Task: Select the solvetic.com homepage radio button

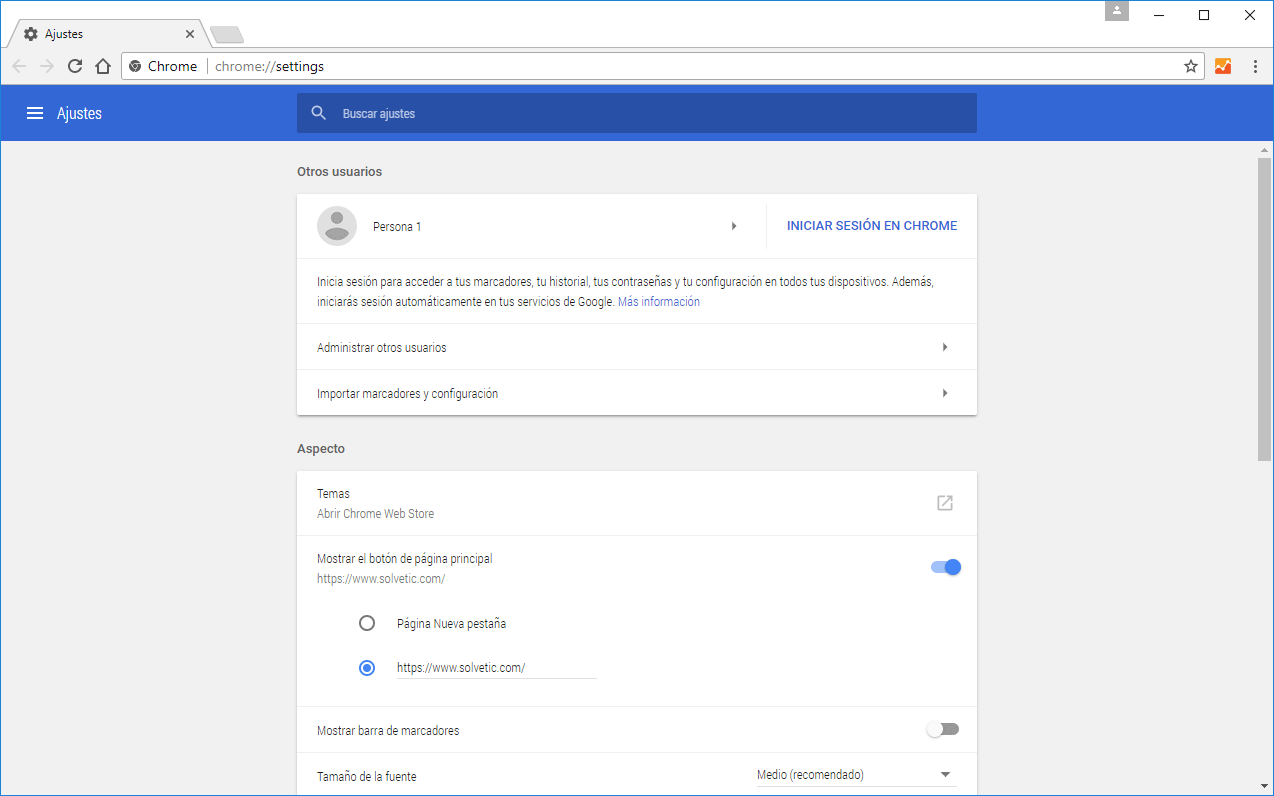Action: tap(367, 667)
